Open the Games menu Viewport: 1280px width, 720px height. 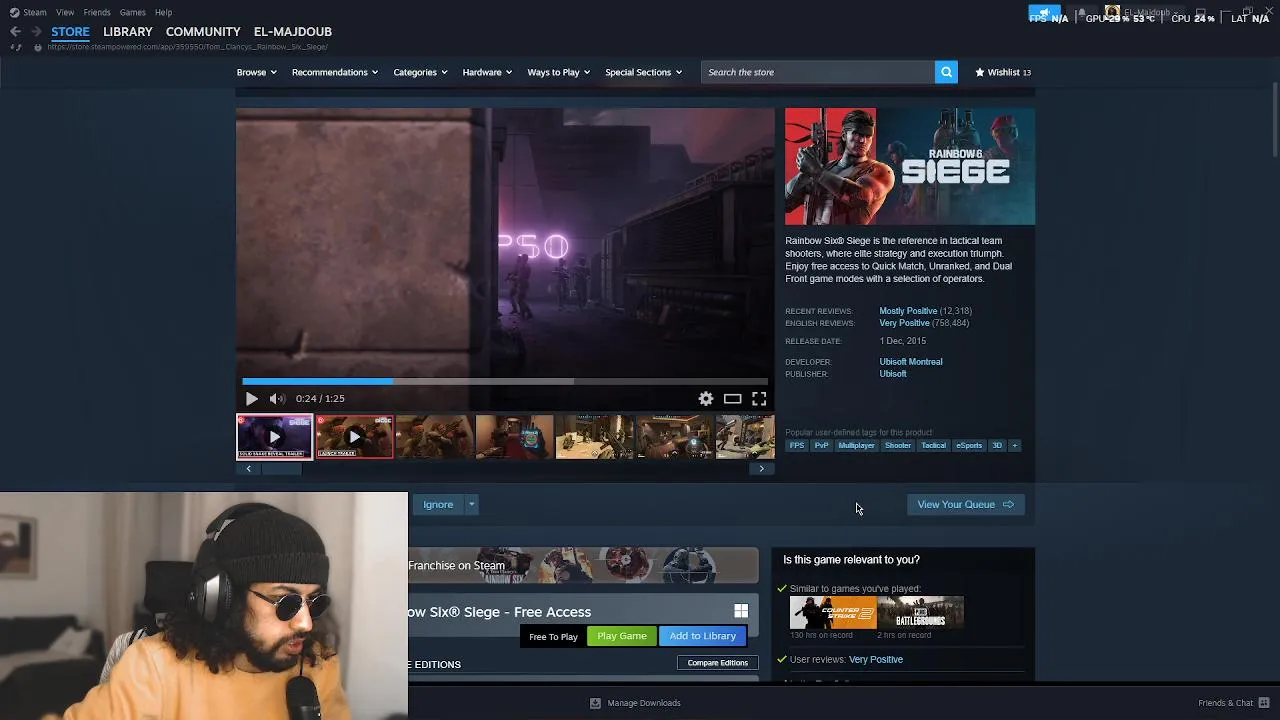click(x=132, y=12)
